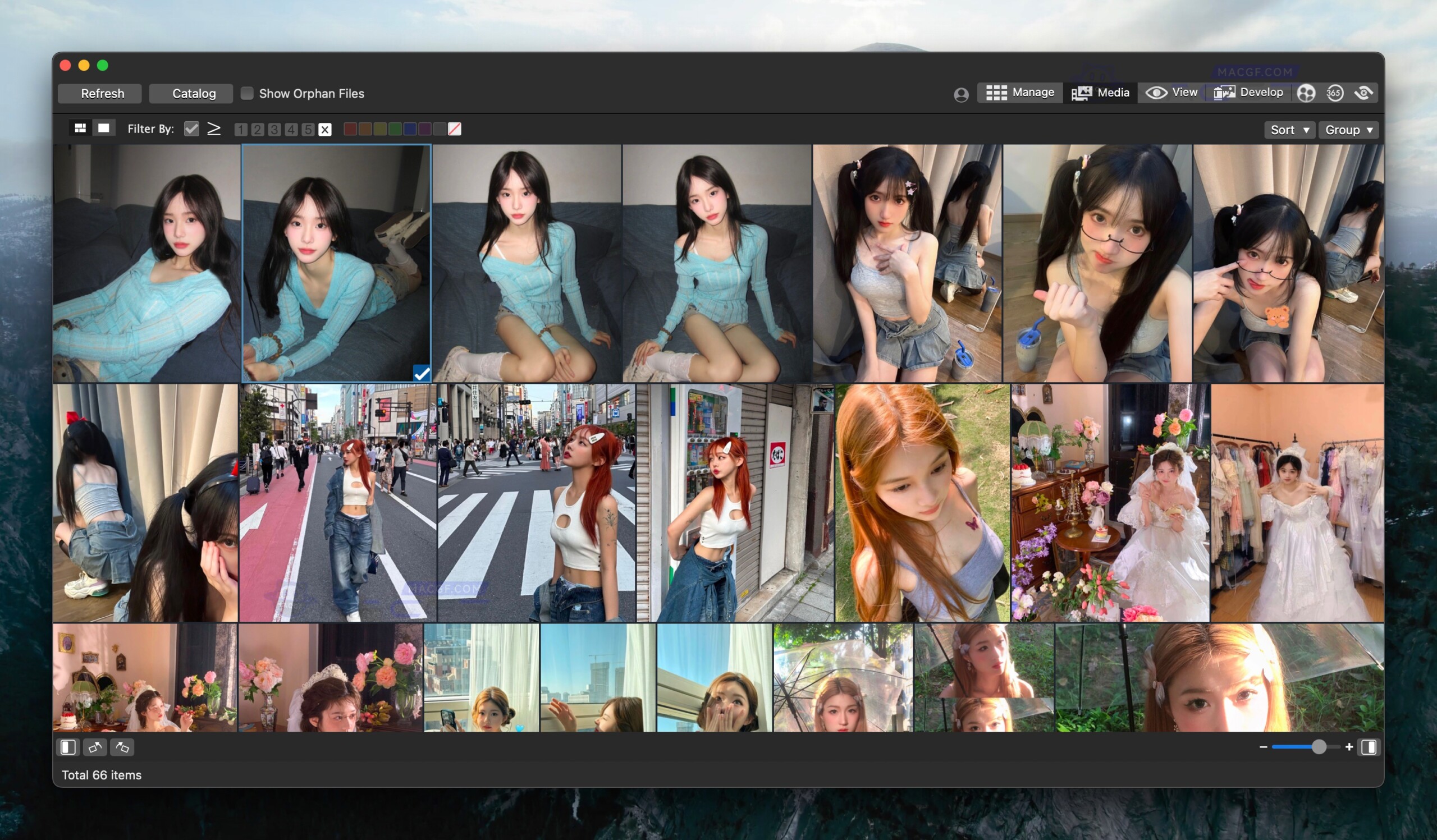Screen dimensions: 1437x840
Task: Click the Refresh button
Action: coord(99,94)
